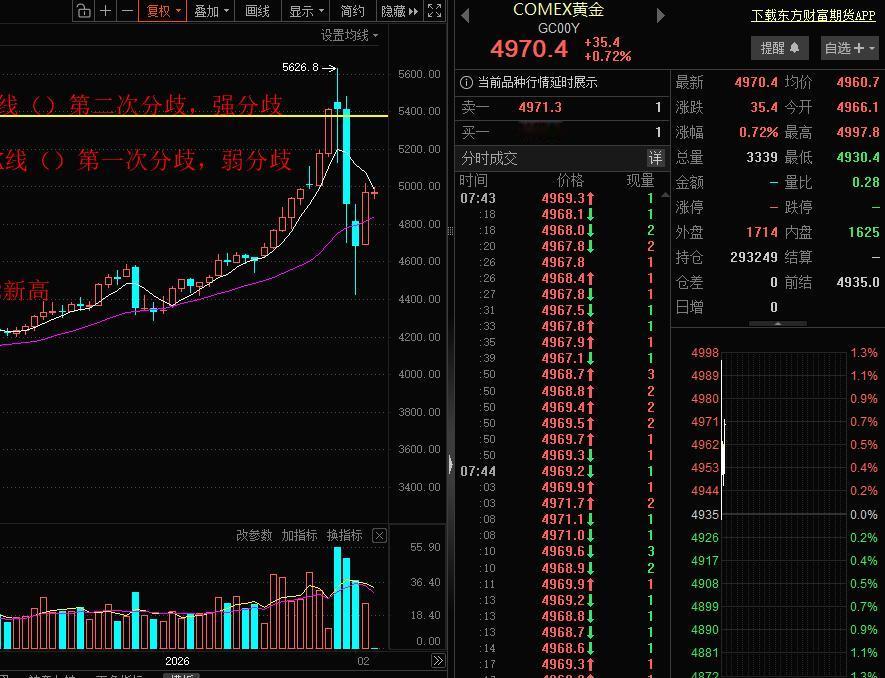Click the lock icon on the toolbar
The image size is (885, 678).
click(x=84, y=11)
